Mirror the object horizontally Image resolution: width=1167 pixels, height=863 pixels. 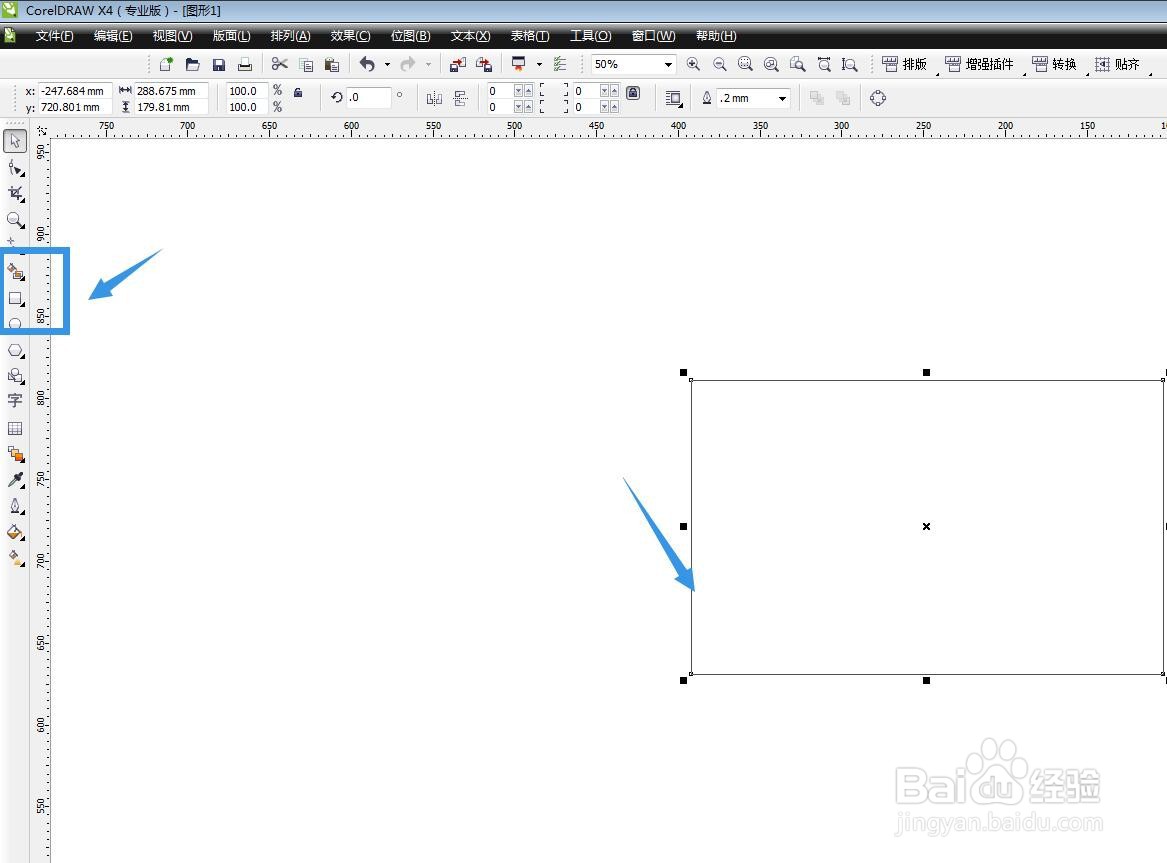pyautogui.click(x=434, y=98)
